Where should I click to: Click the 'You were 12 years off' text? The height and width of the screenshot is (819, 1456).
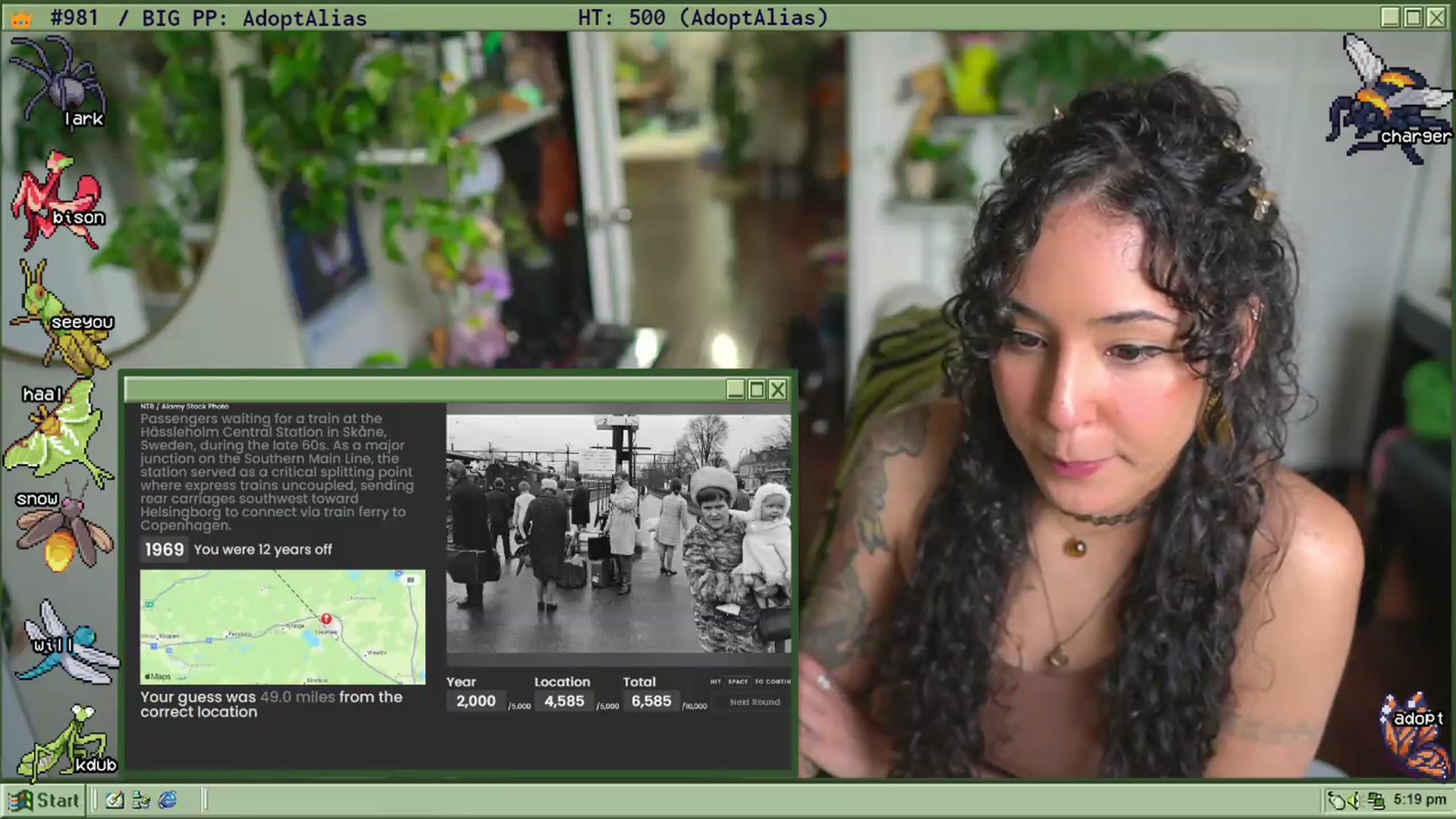262,550
